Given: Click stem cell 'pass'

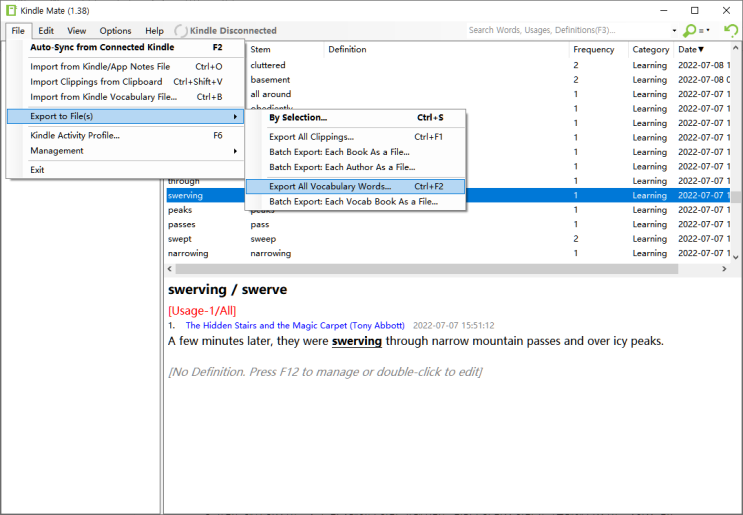Looking at the screenshot, I should [x=260, y=225].
